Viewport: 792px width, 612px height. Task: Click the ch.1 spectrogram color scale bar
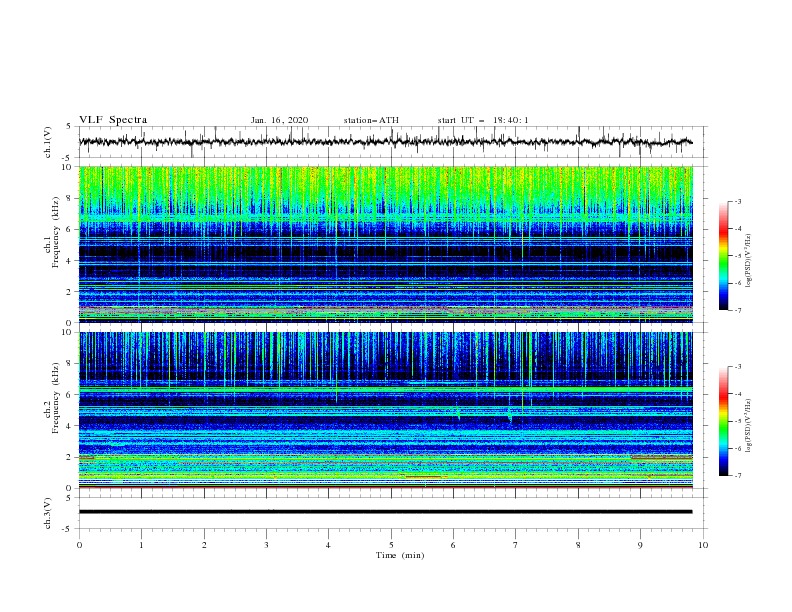723,256
